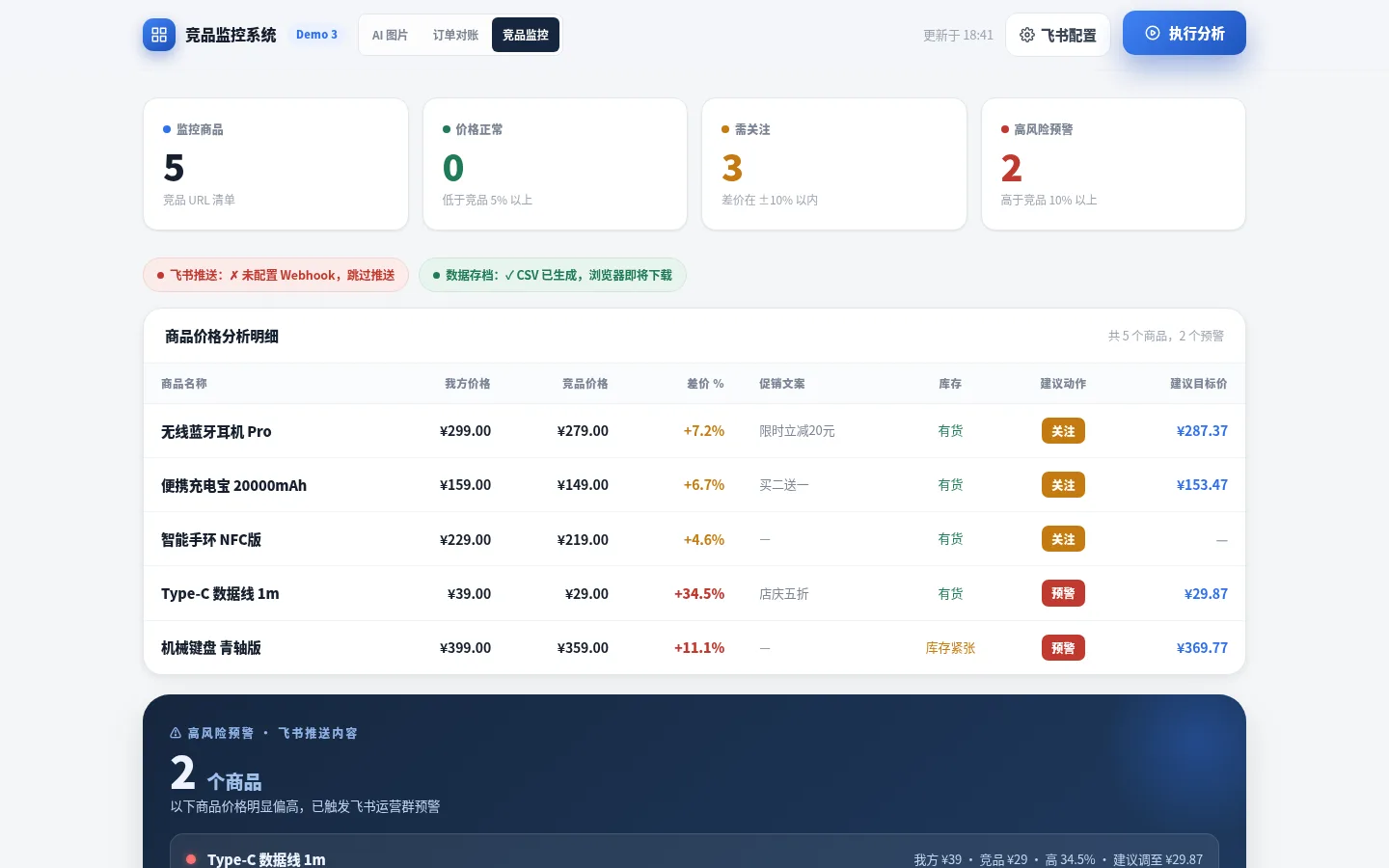The height and width of the screenshot is (868, 1389).
Task: Click the 监控商品 summary card
Action: (x=276, y=164)
